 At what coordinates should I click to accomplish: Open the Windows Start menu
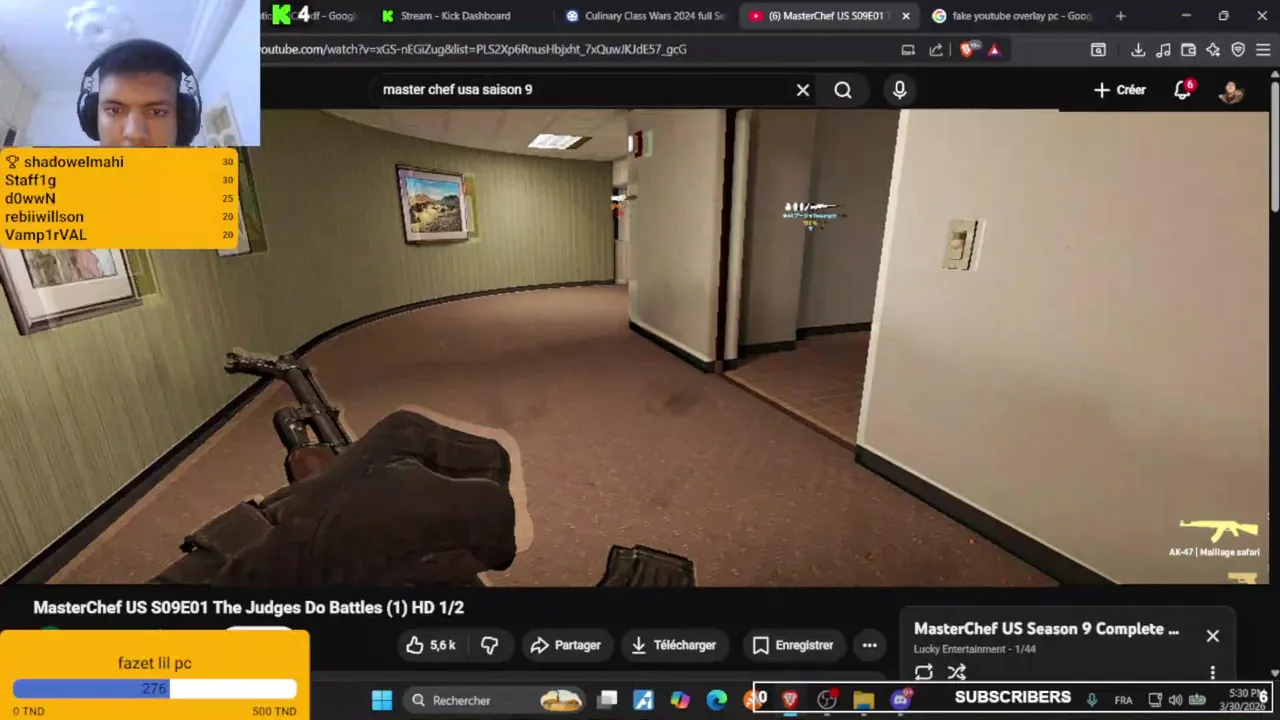pos(382,700)
